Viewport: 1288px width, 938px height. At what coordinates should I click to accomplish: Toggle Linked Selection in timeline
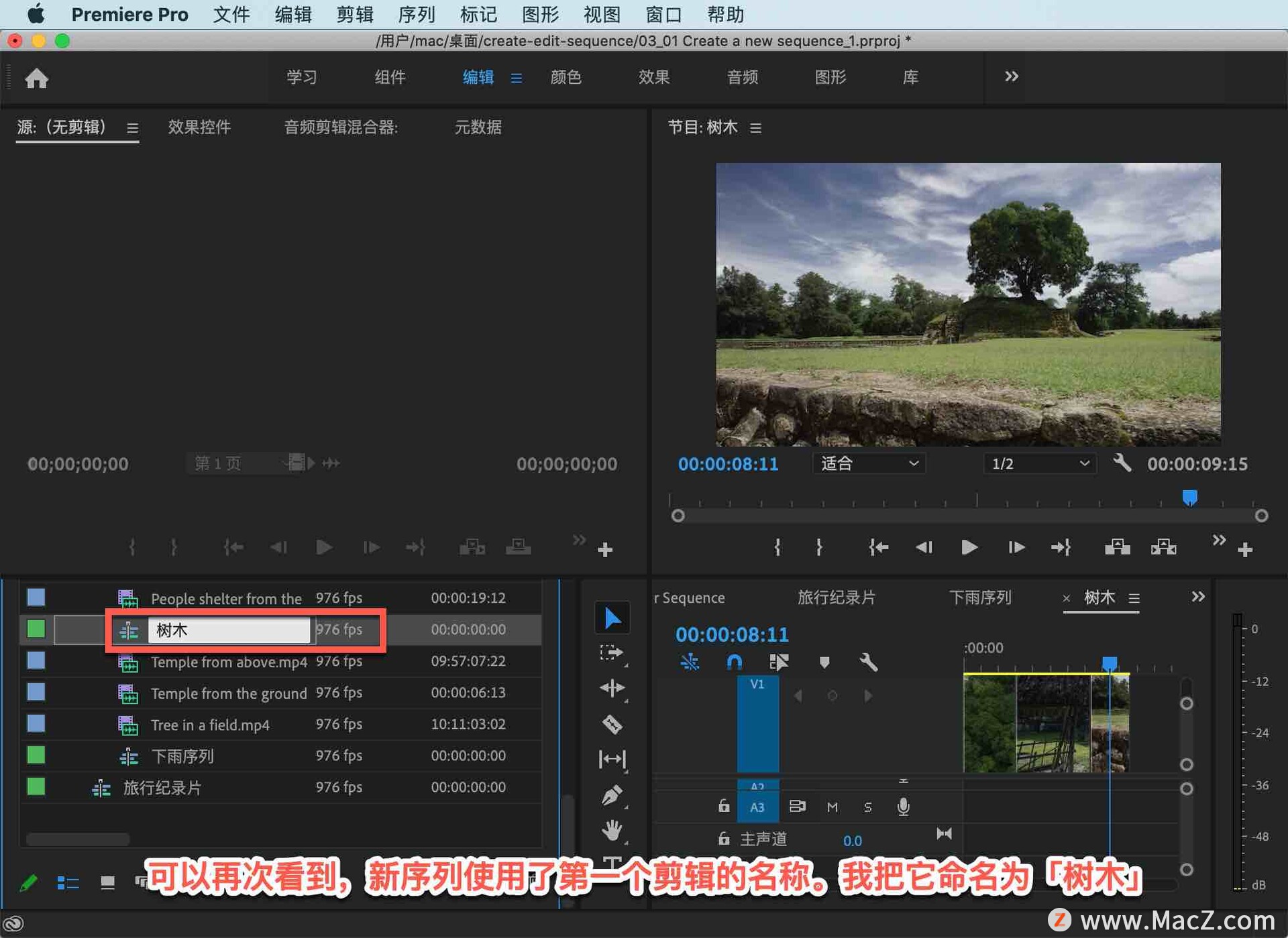(x=779, y=662)
